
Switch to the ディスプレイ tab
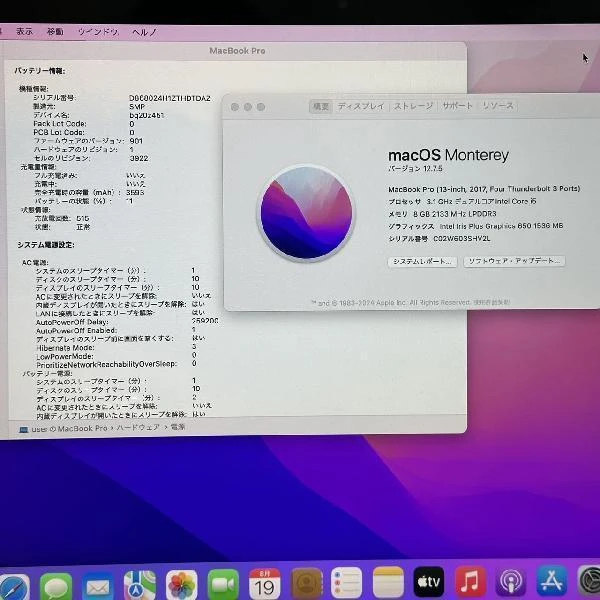coord(360,106)
